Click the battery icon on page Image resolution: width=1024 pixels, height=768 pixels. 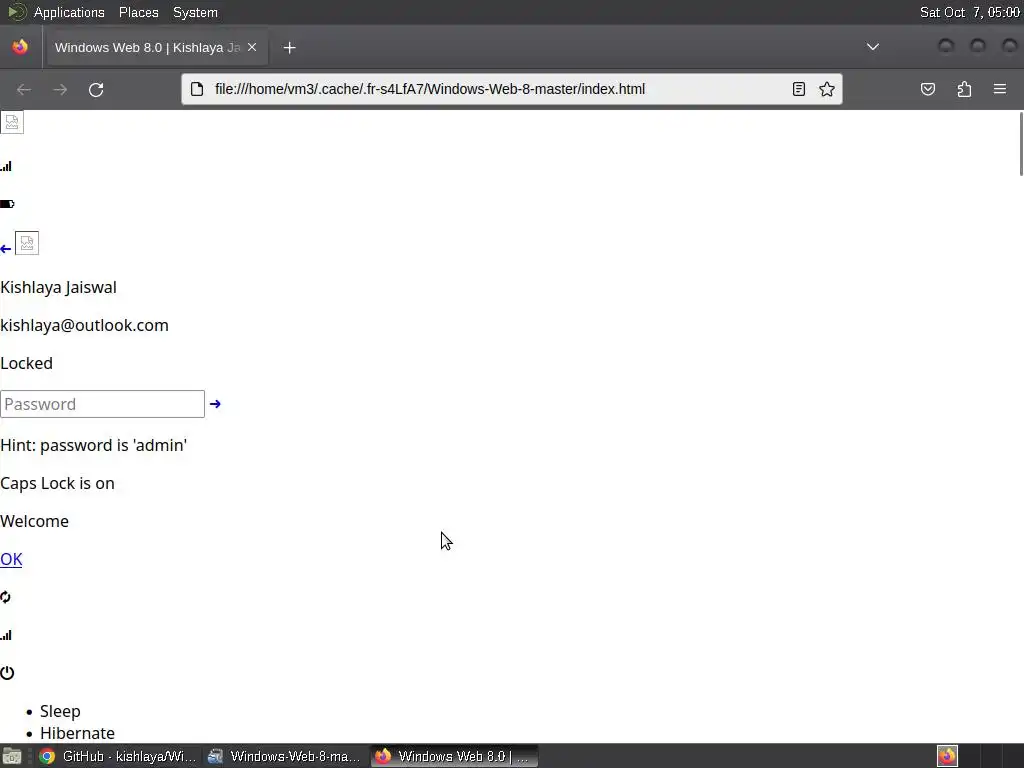(7, 204)
